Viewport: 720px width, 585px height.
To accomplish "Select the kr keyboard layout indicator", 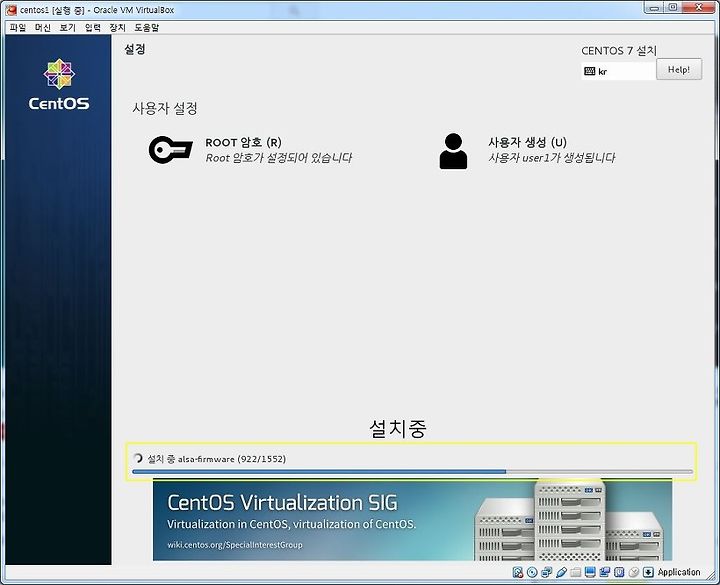I will pyautogui.click(x=618, y=71).
